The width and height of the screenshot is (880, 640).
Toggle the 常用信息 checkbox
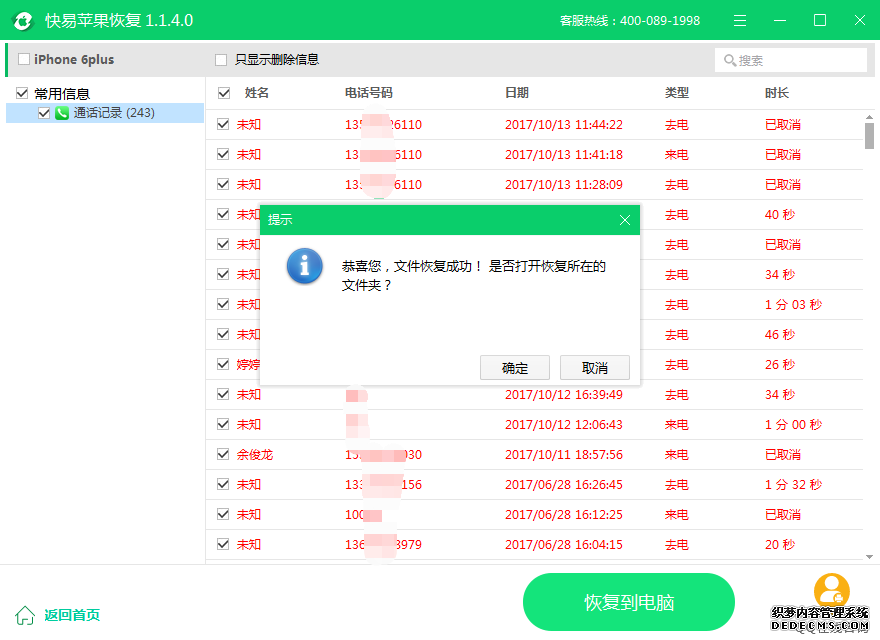tap(22, 93)
